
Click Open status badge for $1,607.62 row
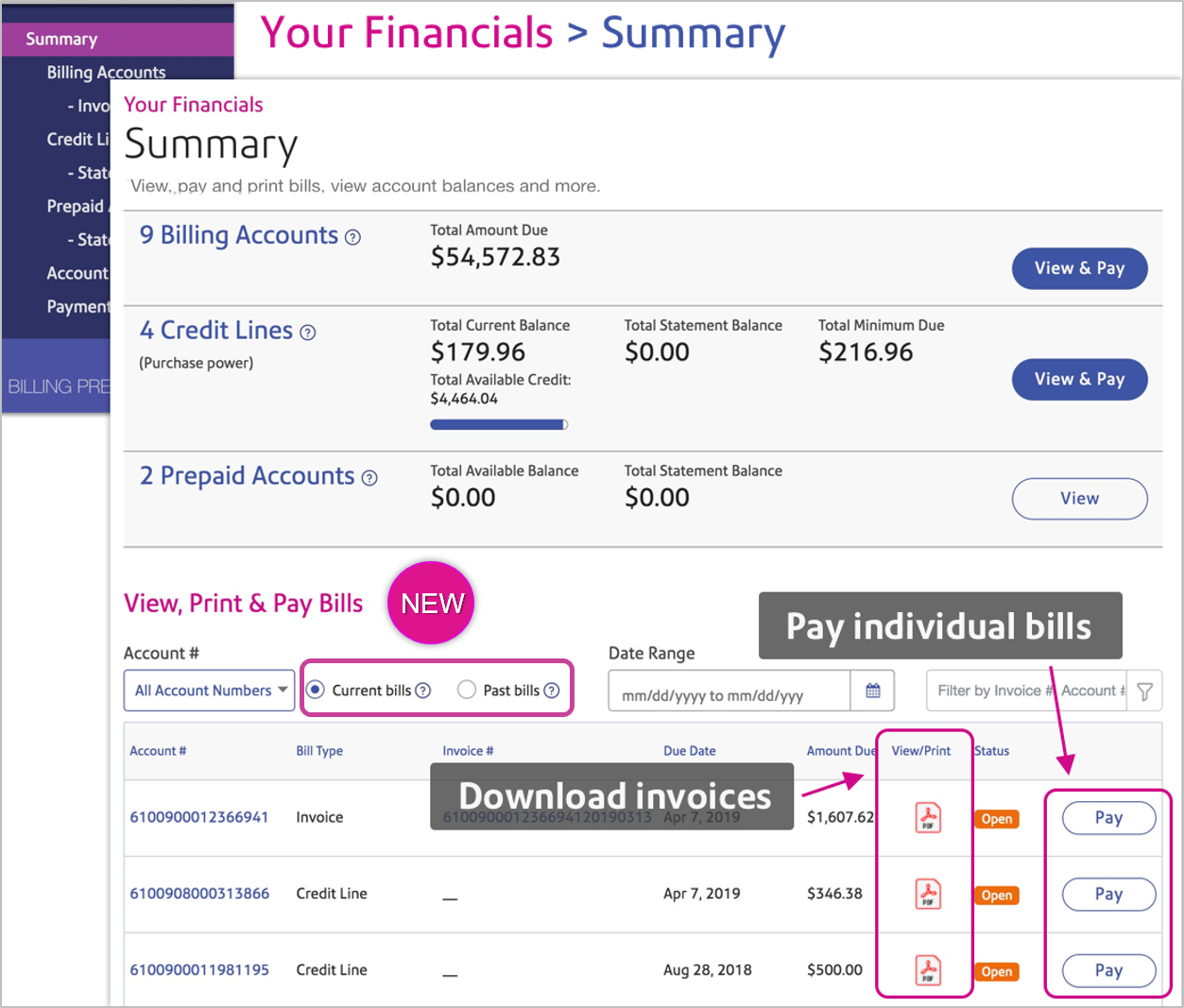997,819
